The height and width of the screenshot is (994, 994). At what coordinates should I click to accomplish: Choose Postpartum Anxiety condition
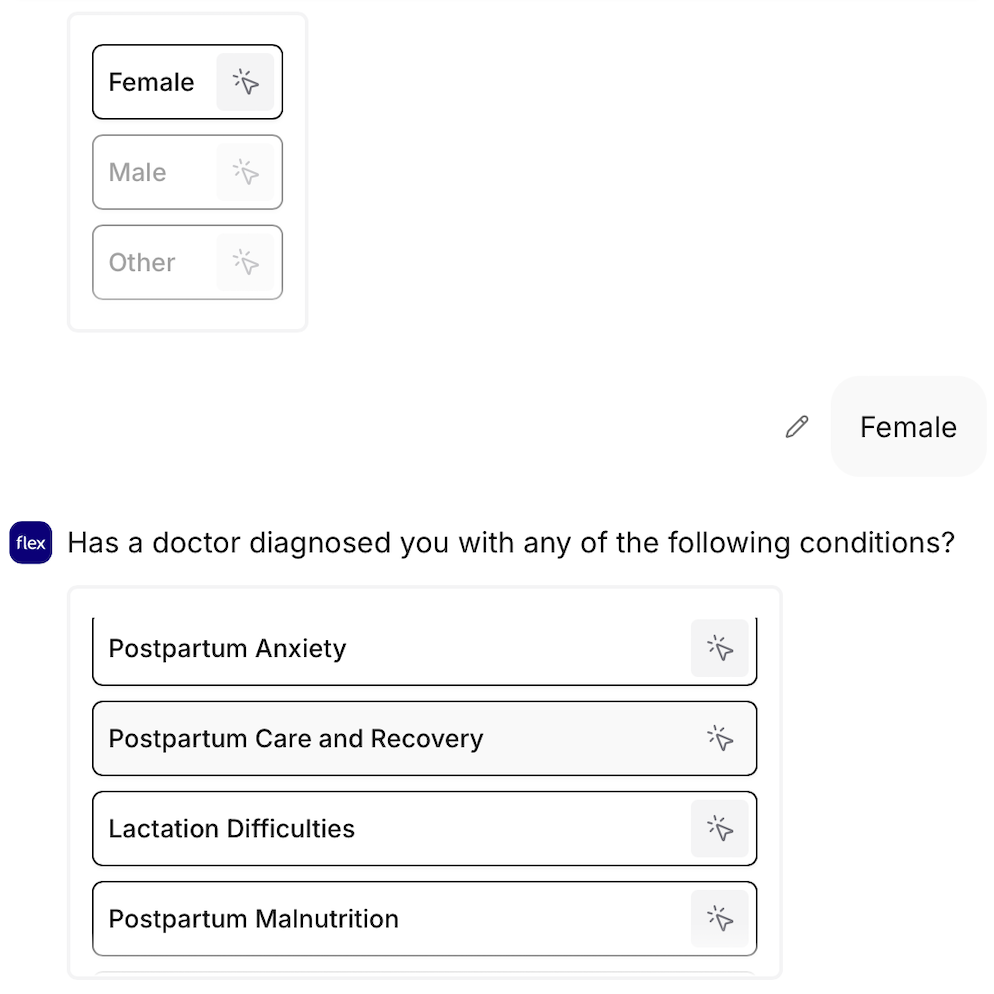[425, 650]
